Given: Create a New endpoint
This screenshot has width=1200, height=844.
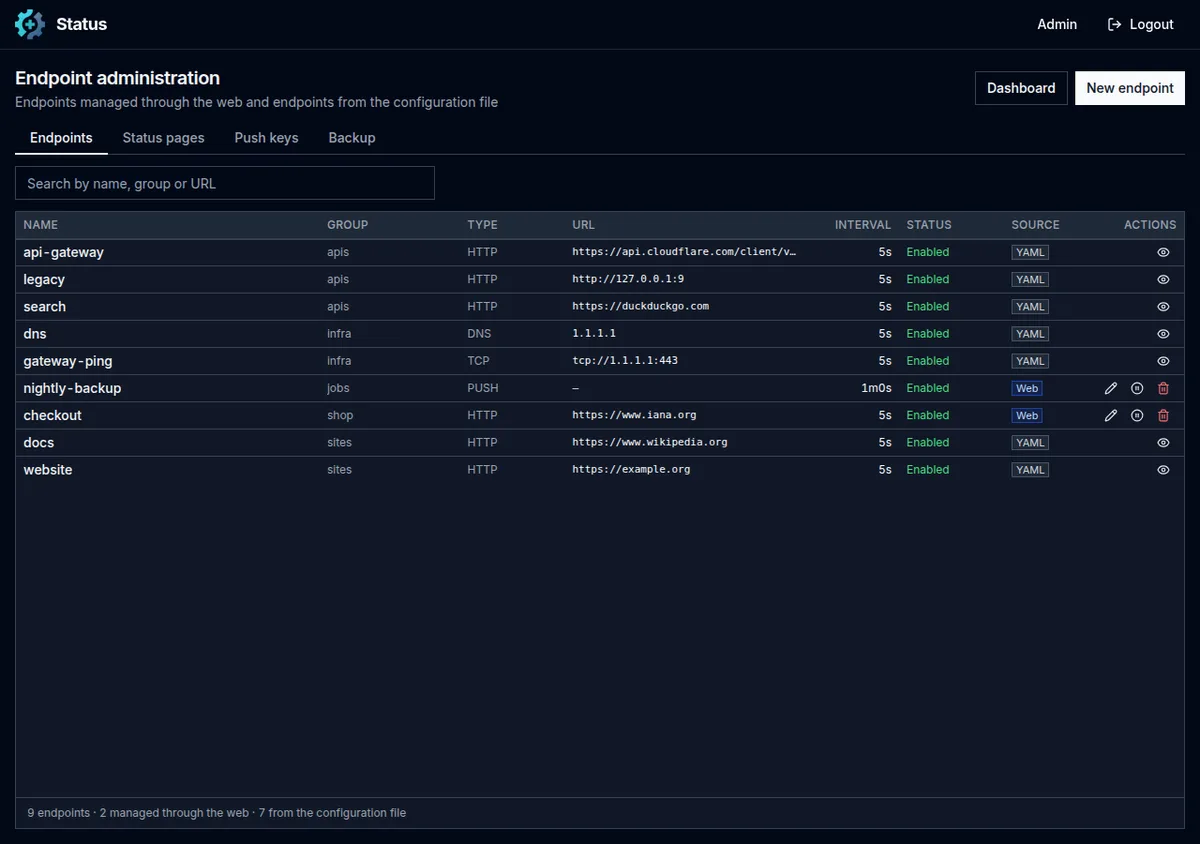Looking at the screenshot, I should pos(1130,88).
